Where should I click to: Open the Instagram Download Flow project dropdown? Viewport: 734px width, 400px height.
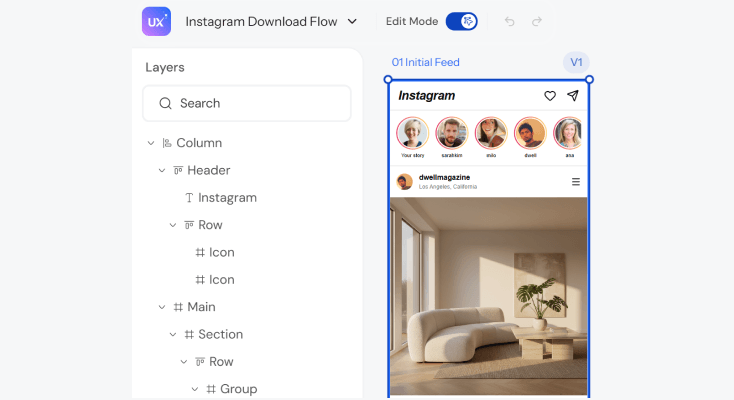(271, 22)
